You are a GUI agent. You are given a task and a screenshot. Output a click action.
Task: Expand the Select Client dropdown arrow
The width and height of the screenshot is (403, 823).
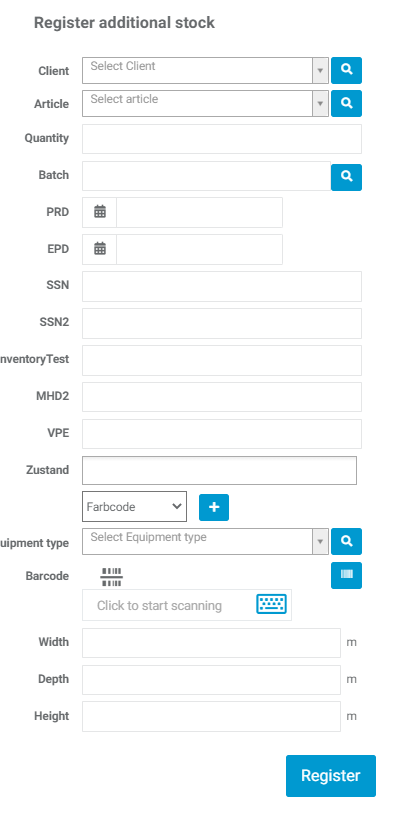(320, 70)
